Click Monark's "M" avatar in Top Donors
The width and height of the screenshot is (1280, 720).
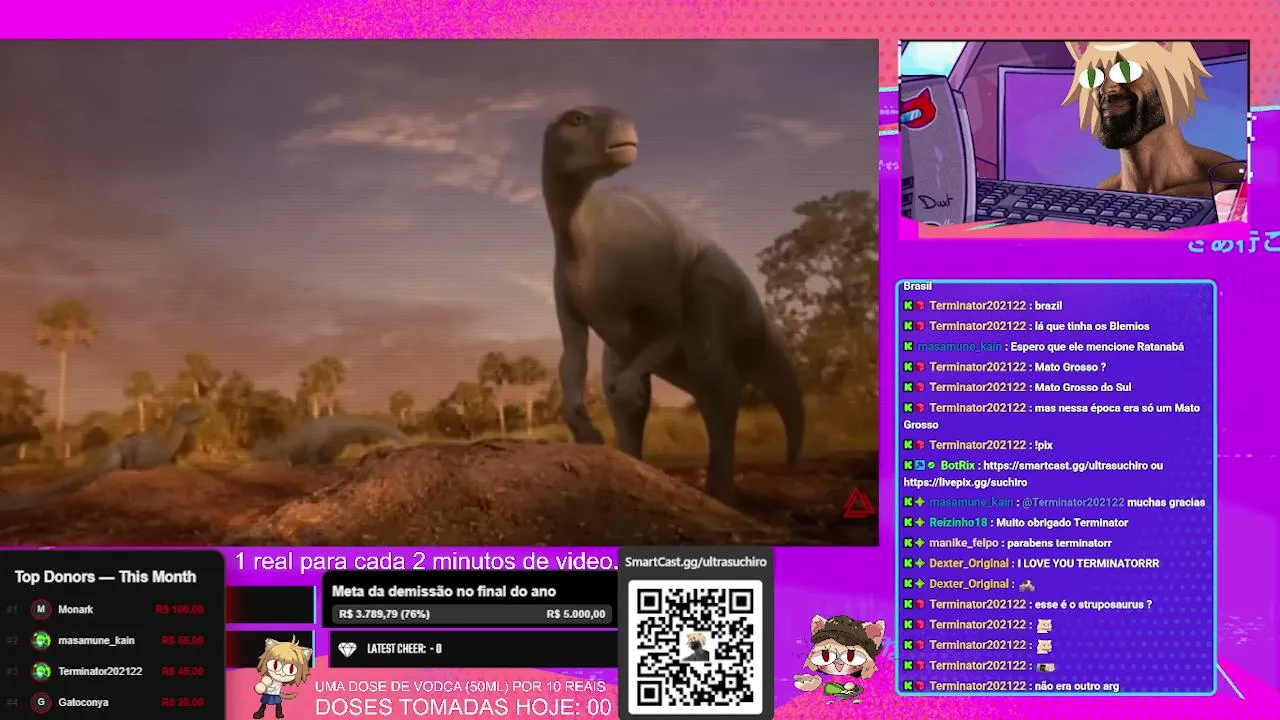pos(41,609)
